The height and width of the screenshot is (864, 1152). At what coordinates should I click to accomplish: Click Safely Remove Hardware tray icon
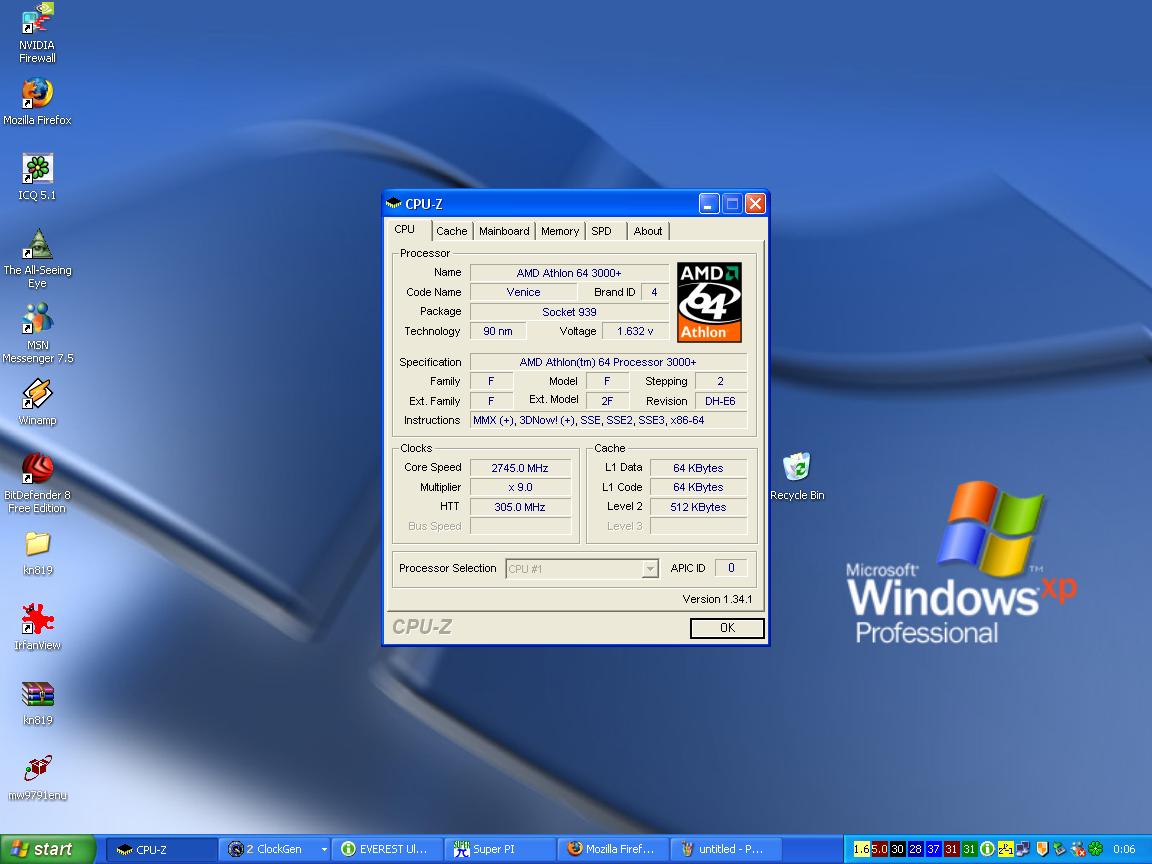[x=1059, y=849]
